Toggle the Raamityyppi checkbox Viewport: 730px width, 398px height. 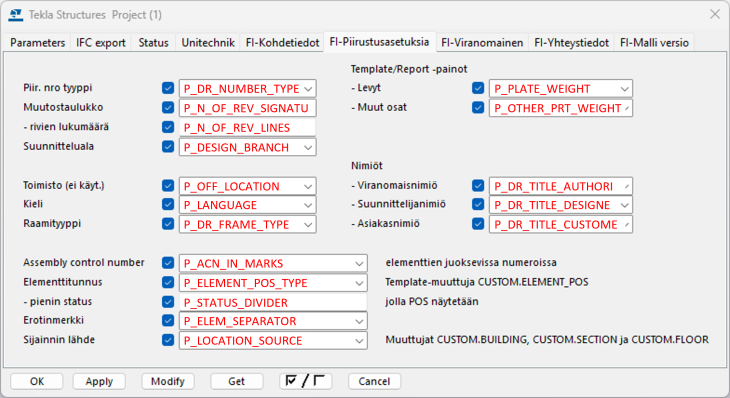(x=168, y=224)
